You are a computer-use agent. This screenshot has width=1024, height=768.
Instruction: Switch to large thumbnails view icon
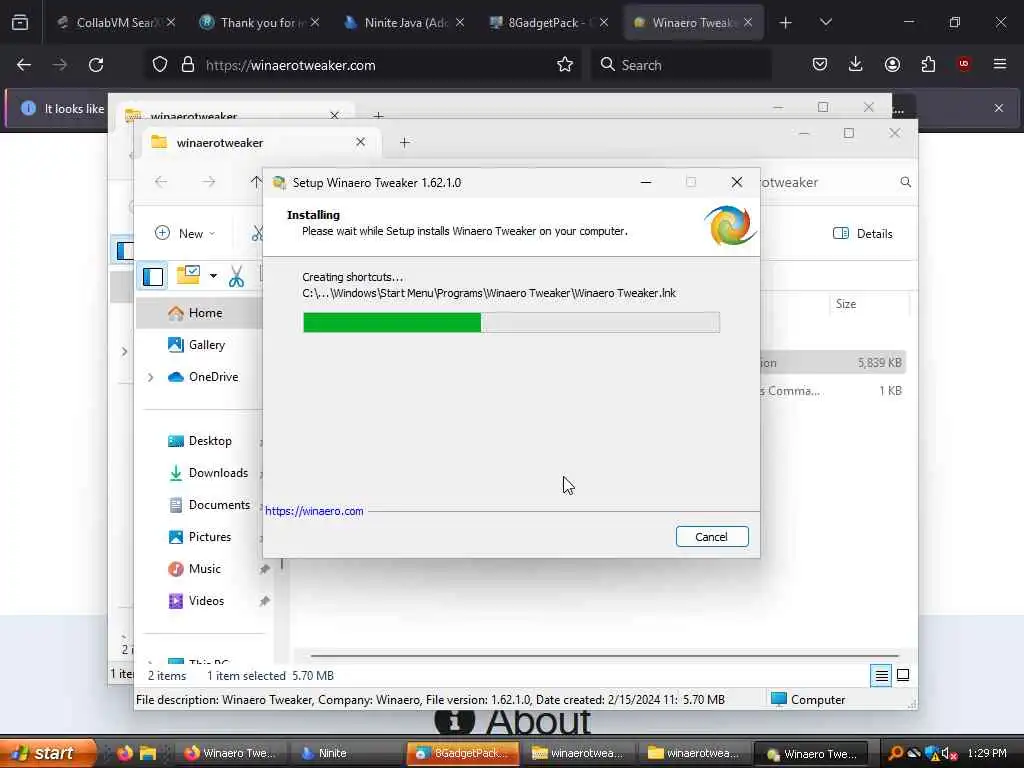point(903,675)
